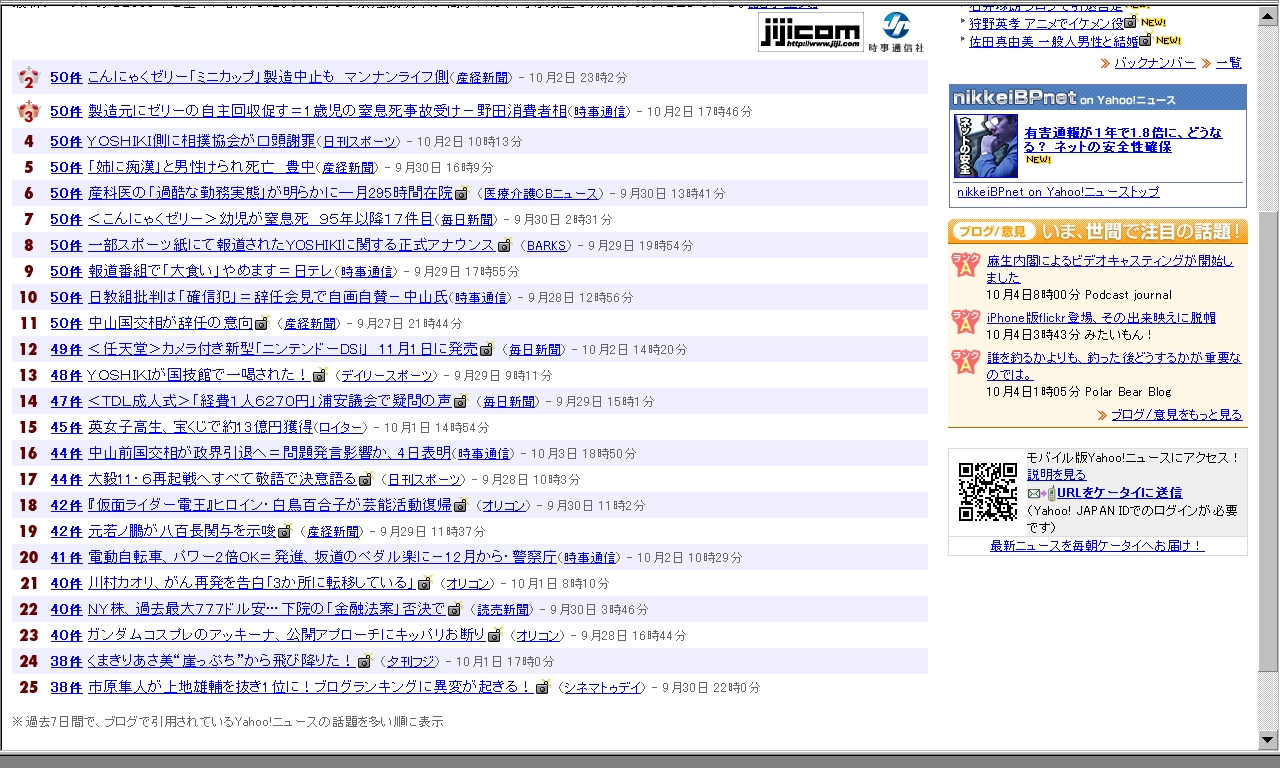This screenshot has width=1280, height=768.
Task: Click camera icon beside ガンダムコスプレのアッキーナ headline
Action: tap(493, 635)
